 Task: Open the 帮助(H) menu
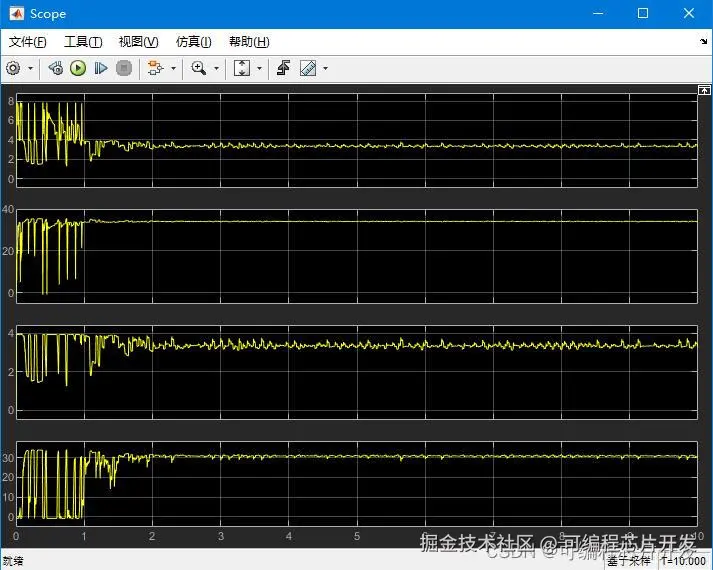coord(249,42)
